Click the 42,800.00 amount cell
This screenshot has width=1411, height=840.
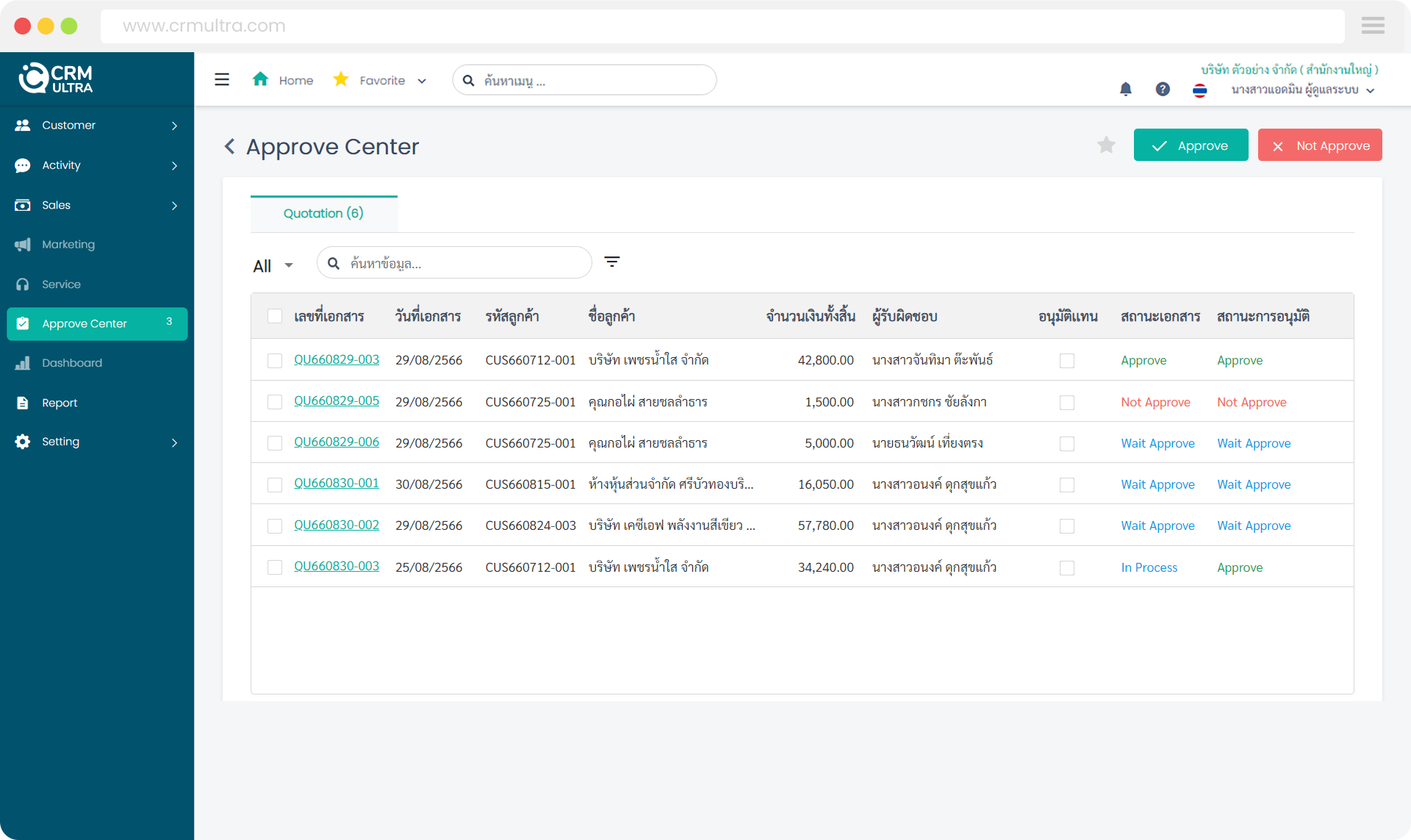point(825,360)
